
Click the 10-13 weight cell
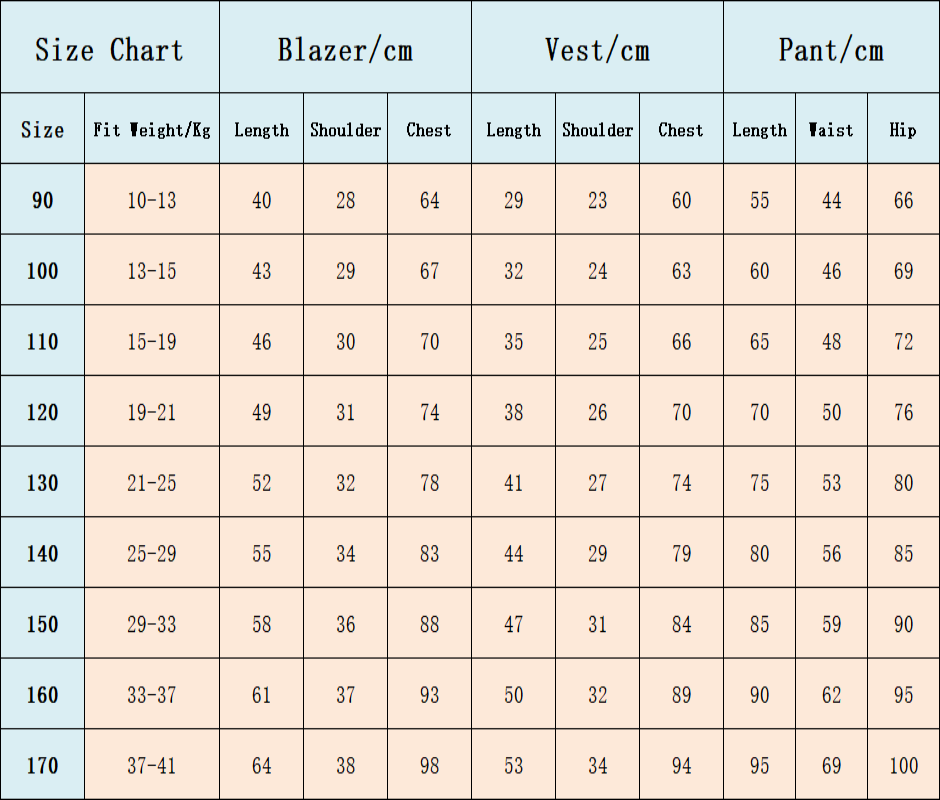[152, 199]
